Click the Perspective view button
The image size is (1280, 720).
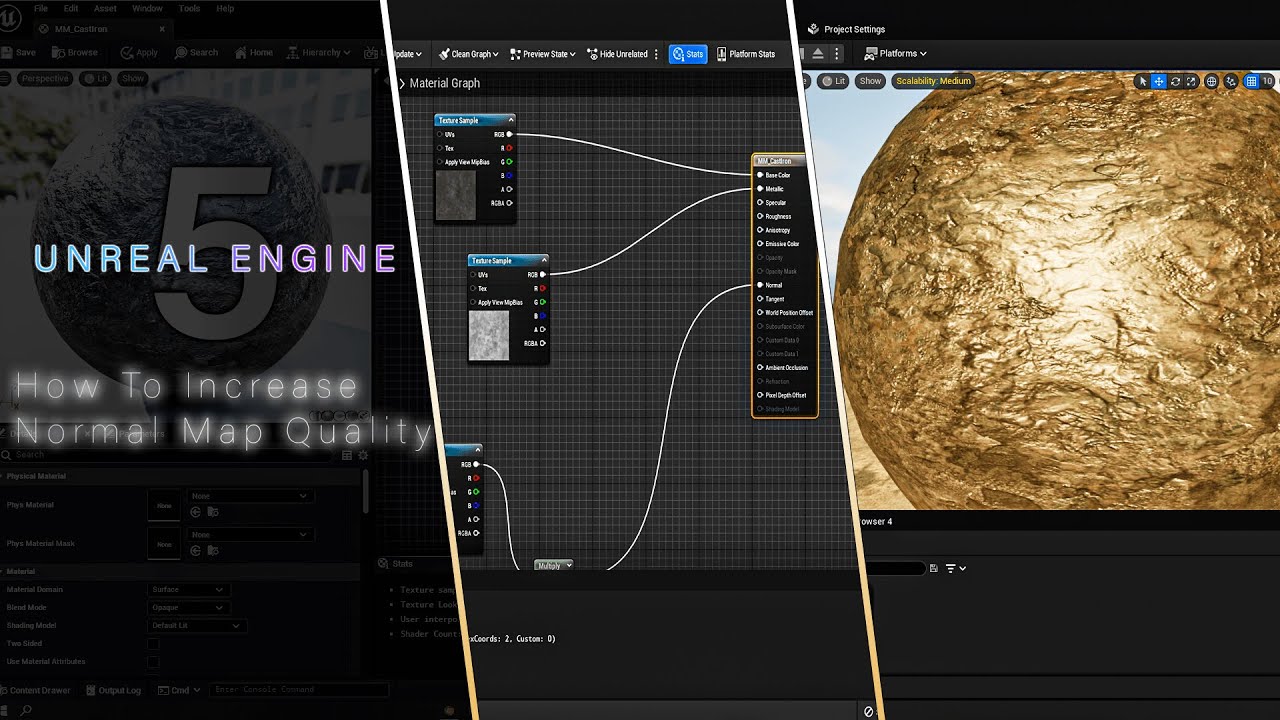coord(45,78)
